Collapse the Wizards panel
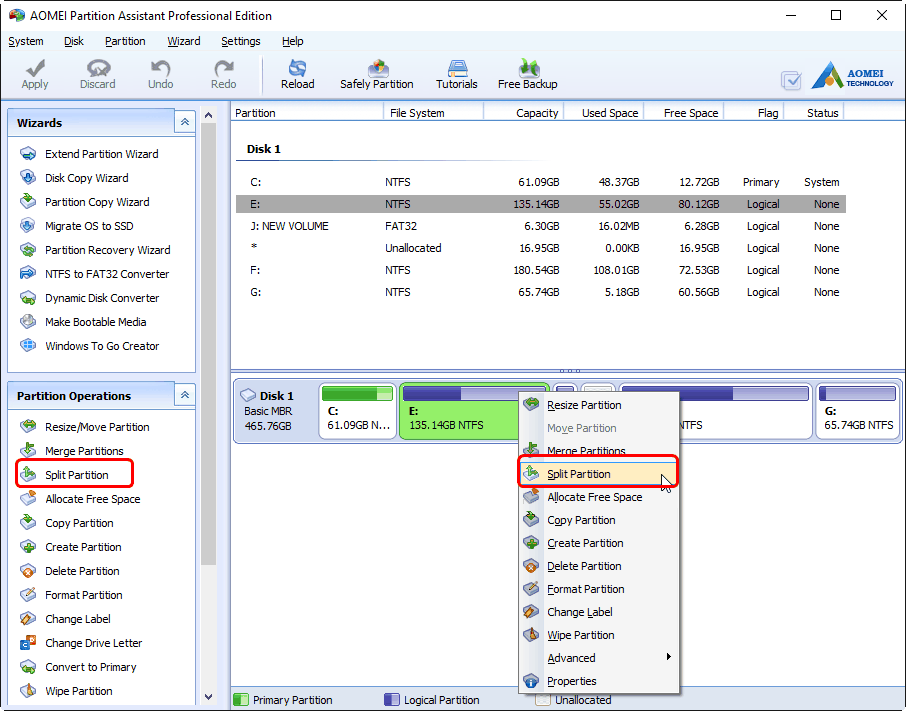Viewport: 906px width, 711px height. pos(185,122)
